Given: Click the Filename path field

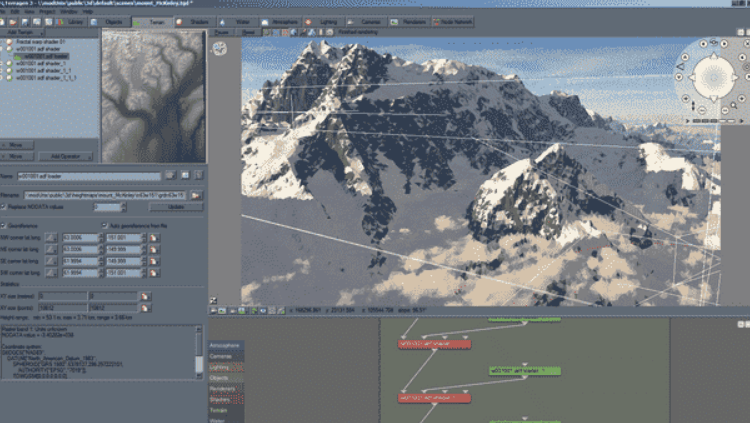Looking at the screenshot, I should (105, 195).
